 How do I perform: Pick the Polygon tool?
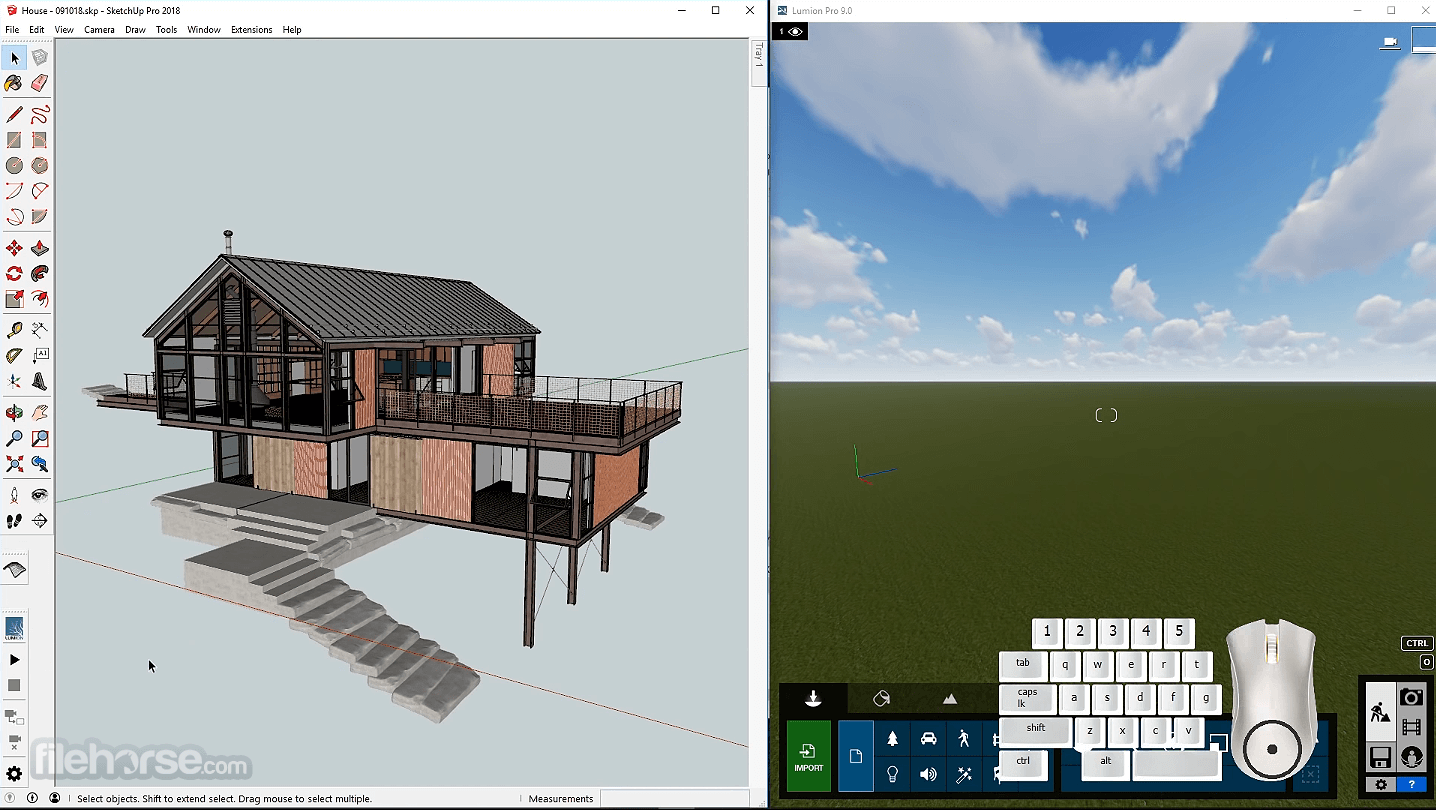tap(40, 165)
